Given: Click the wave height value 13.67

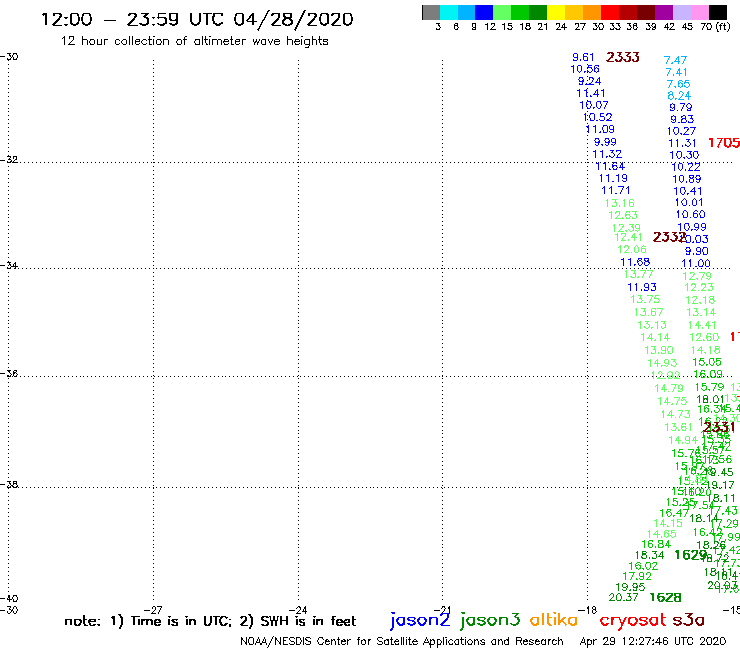Looking at the screenshot, I should tap(648, 312).
